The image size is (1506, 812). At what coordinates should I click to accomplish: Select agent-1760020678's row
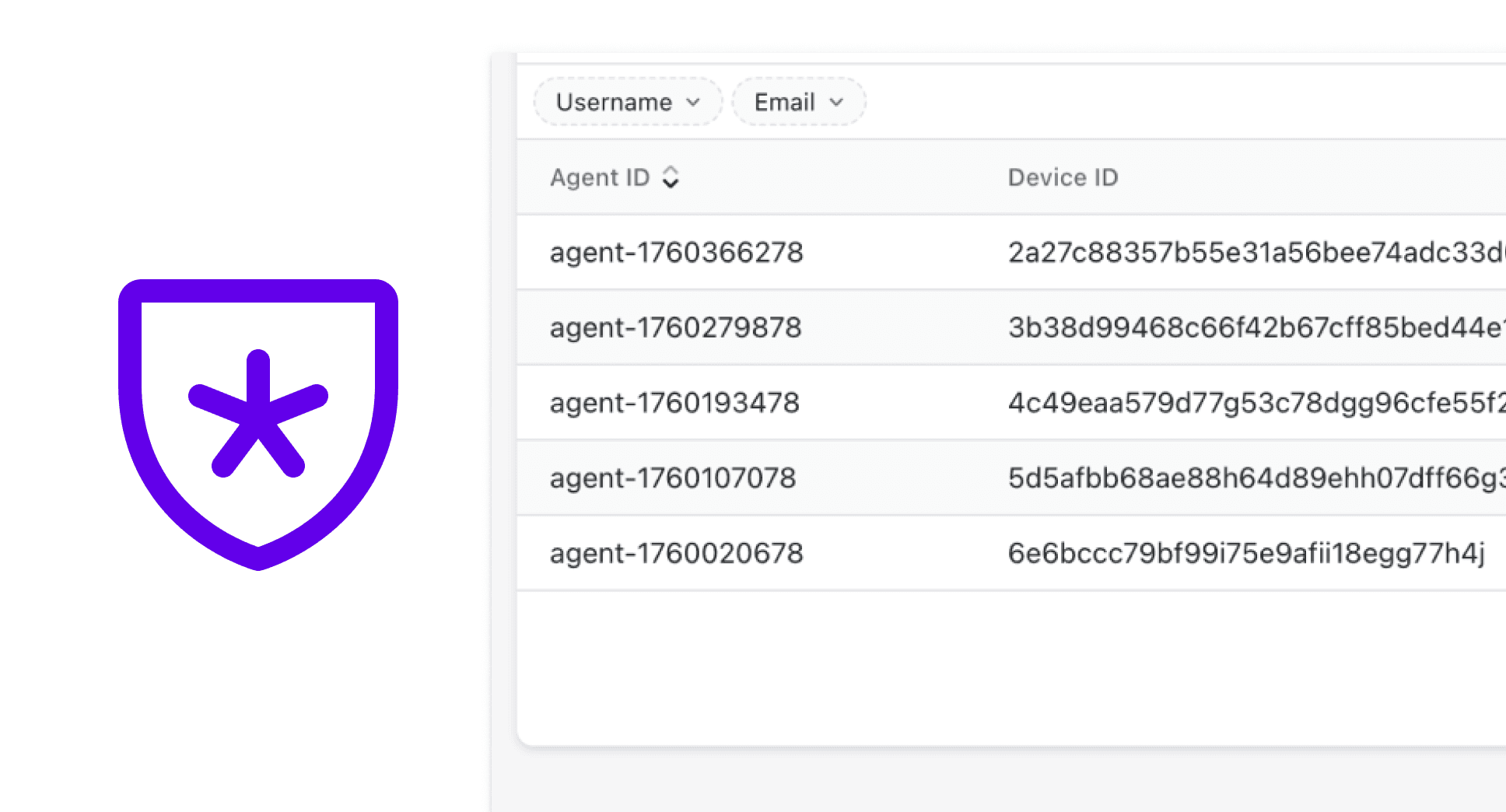(x=676, y=553)
